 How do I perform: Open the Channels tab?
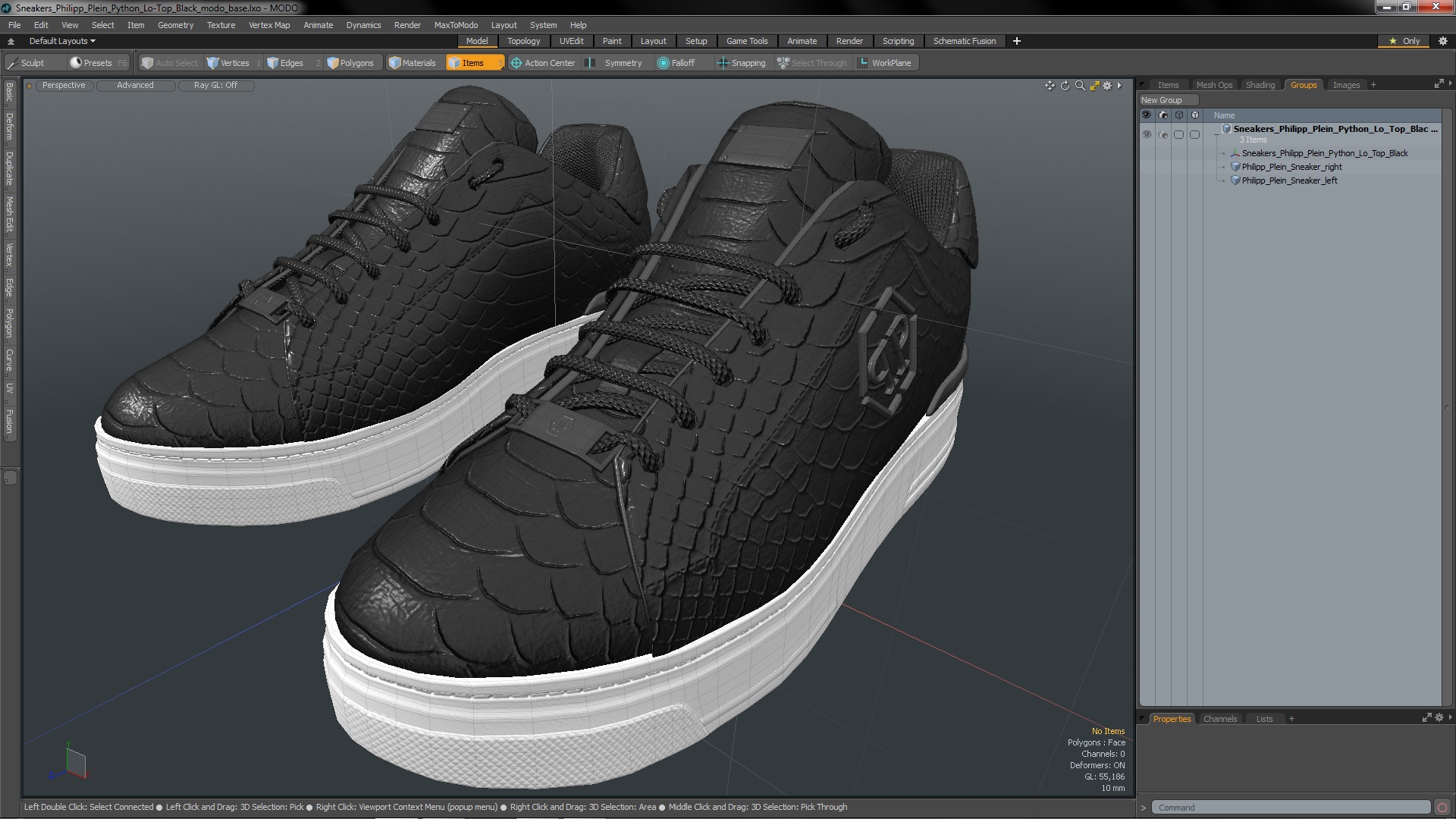point(1219,719)
